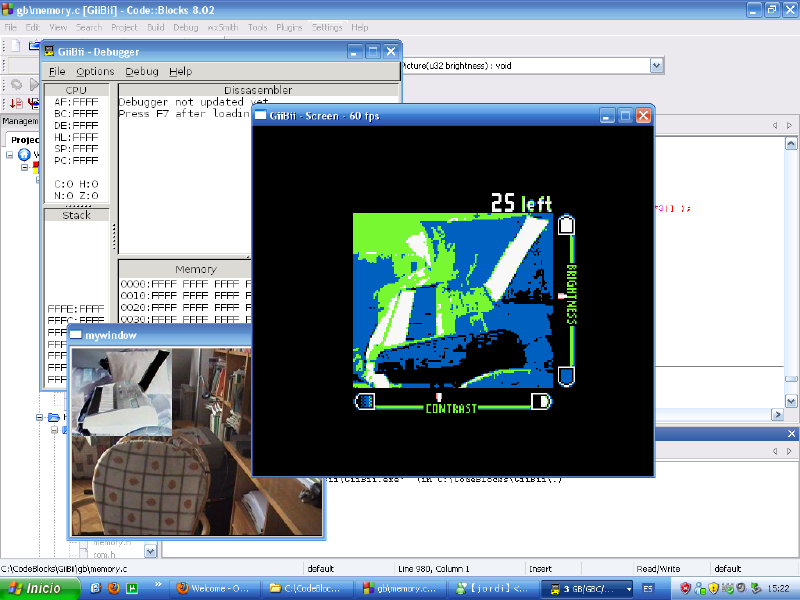Expand a tree node in the Projects panel
The image size is (800, 600).
(x=10, y=155)
